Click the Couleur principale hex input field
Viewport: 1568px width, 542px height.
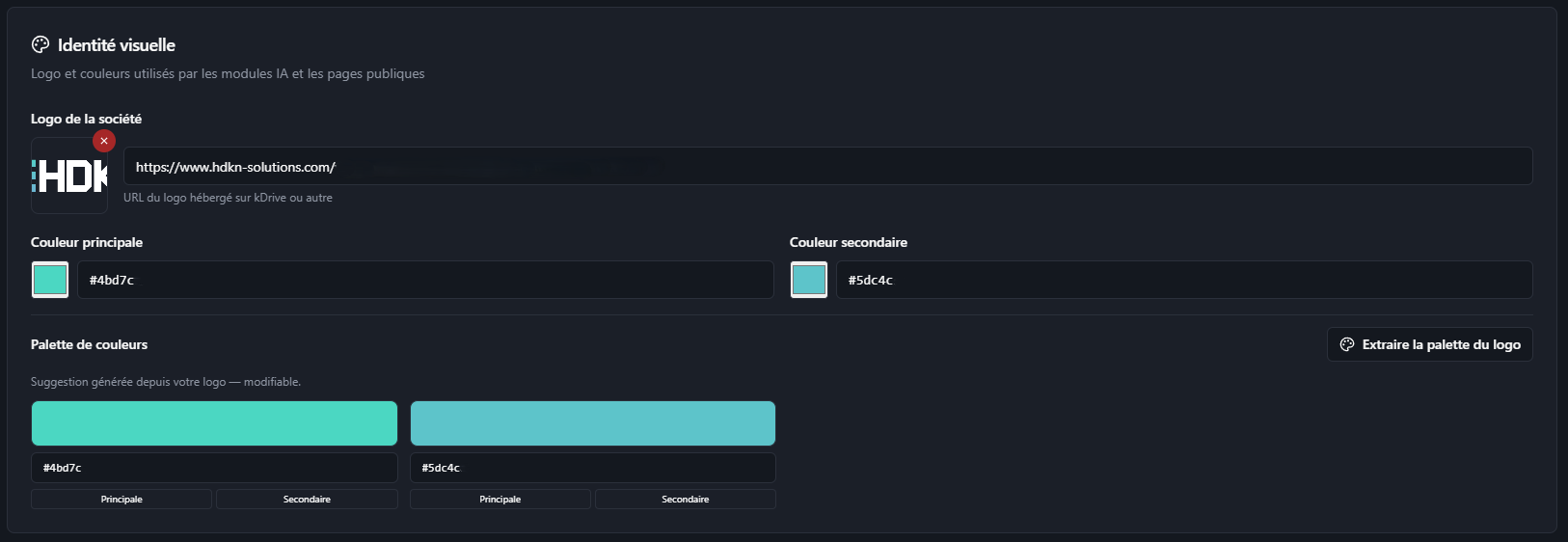(425, 280)
